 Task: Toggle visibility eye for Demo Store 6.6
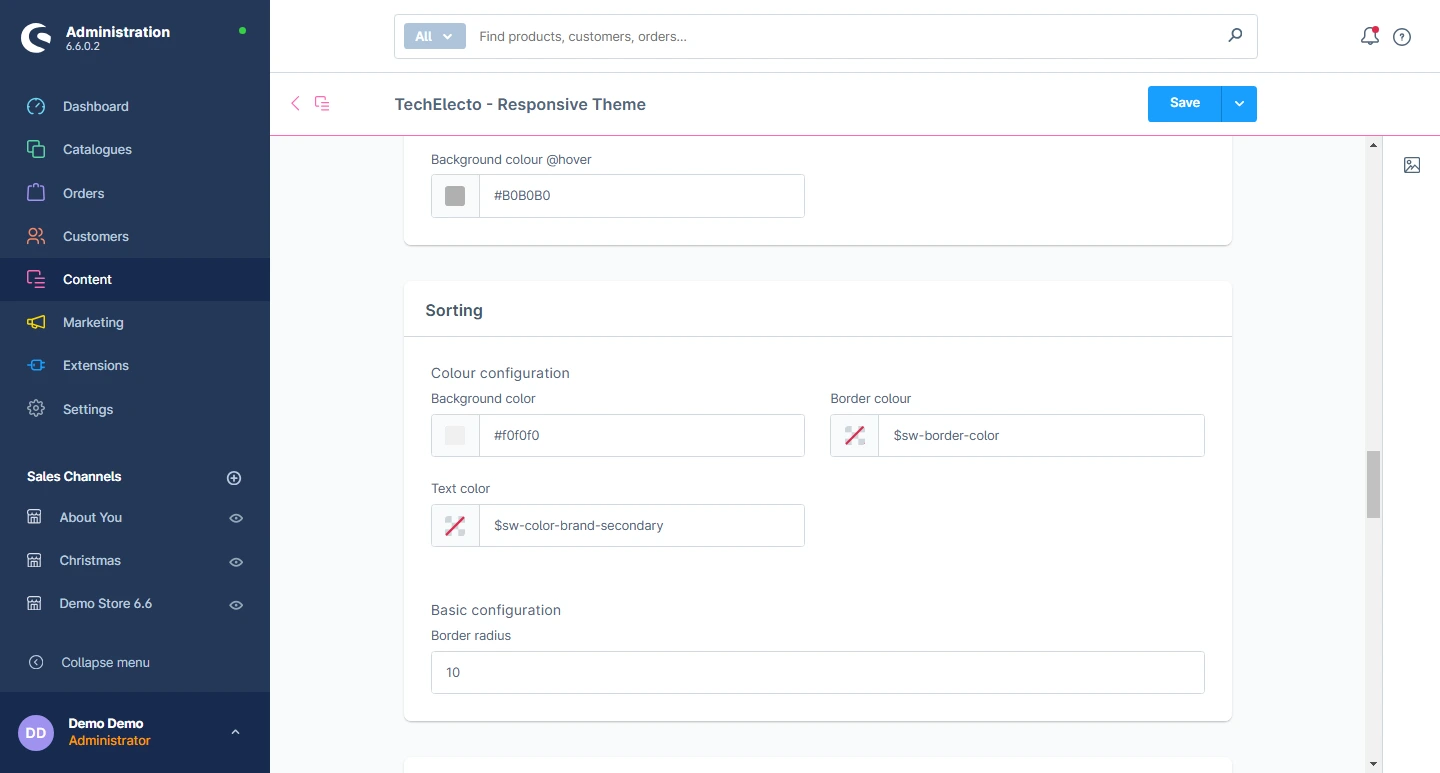[x=236, y=605]
